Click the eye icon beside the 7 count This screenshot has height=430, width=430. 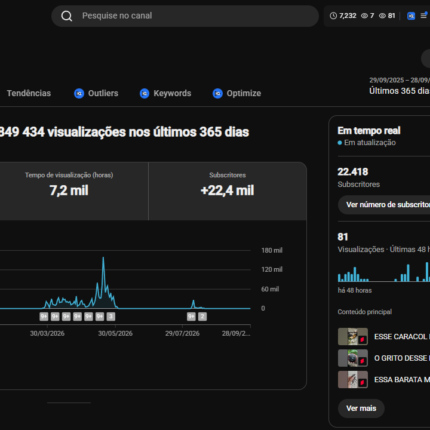(364, 16)
